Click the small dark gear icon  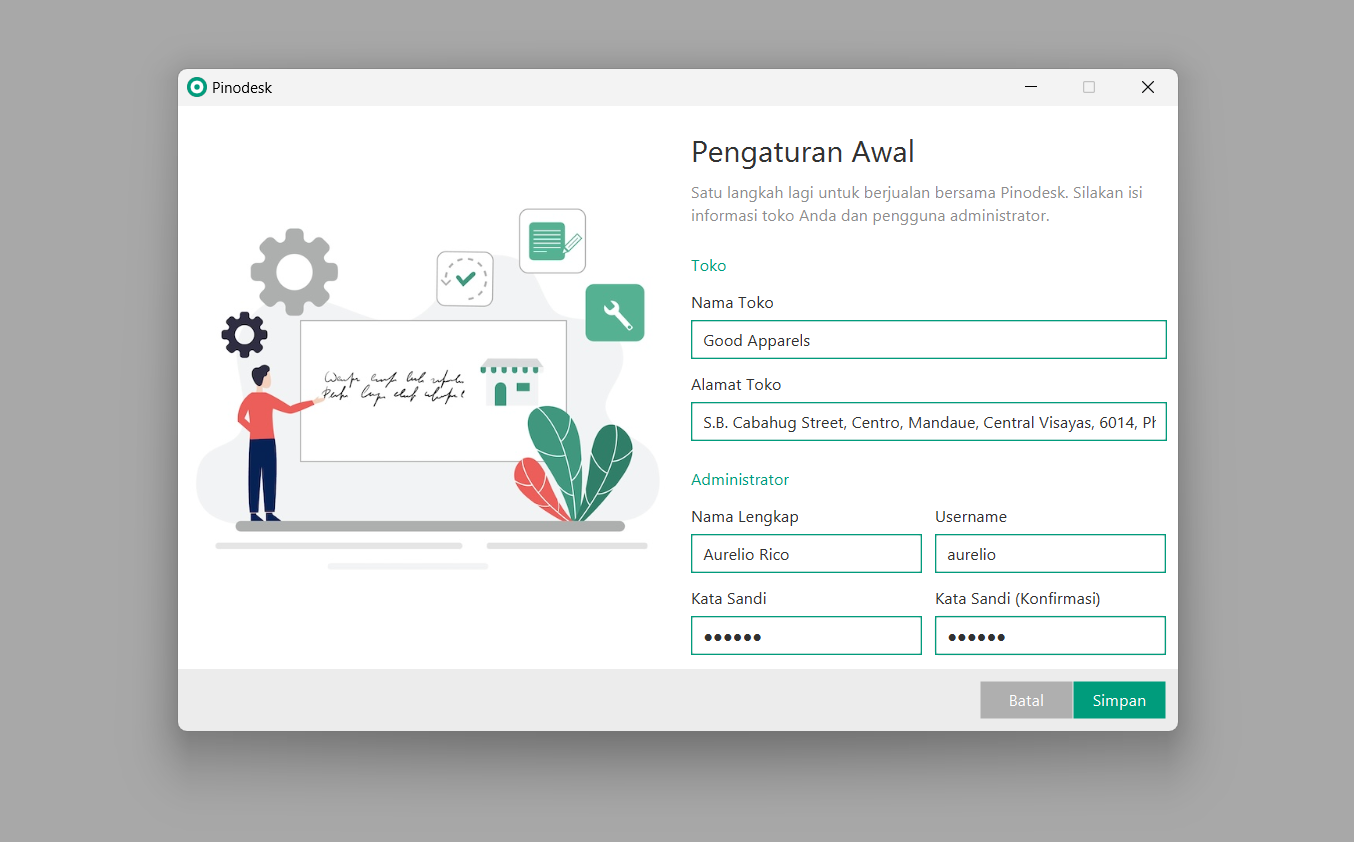pyautogui.click(x=244, y=335)
